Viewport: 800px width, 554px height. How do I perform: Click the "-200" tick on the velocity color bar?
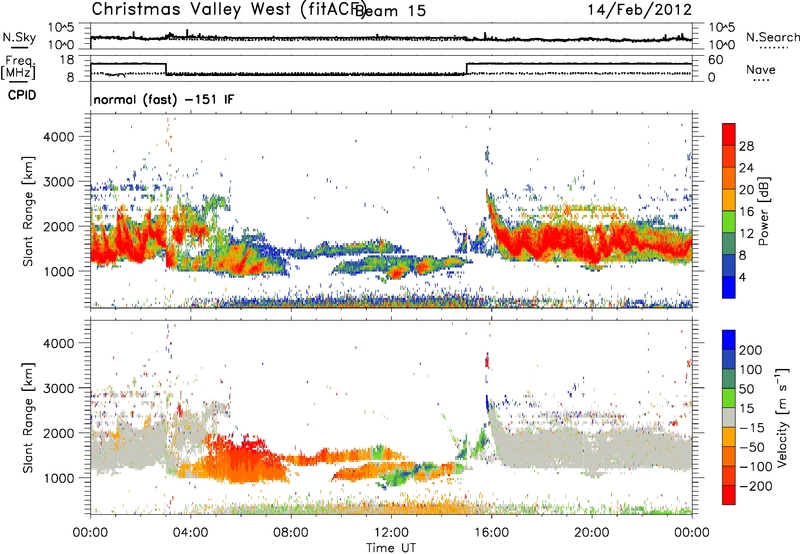(756, 486)
